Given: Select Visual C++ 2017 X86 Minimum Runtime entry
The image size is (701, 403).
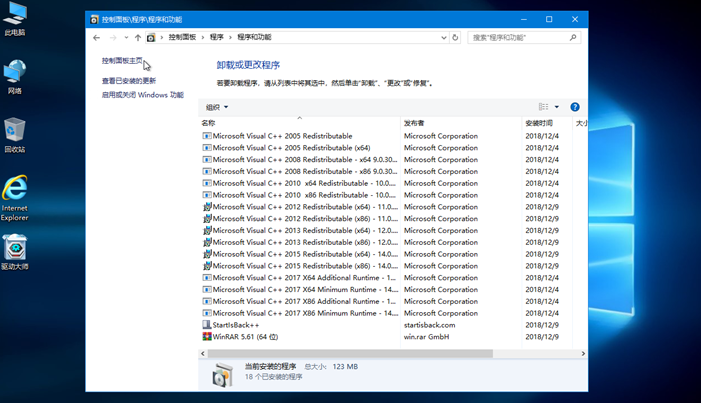Looking at the screenshot, I should 305,314.
